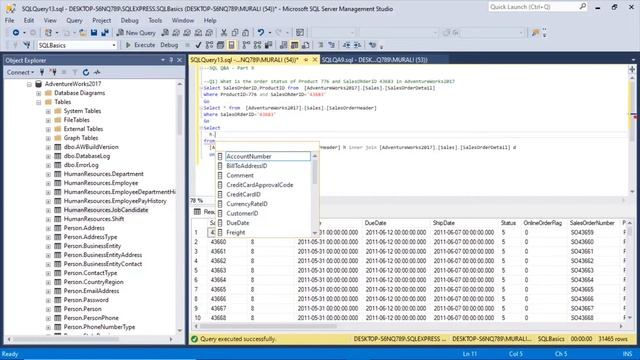Click the navigate Back circular arrow icon
The image size is (640, 360).
(16, 33)
